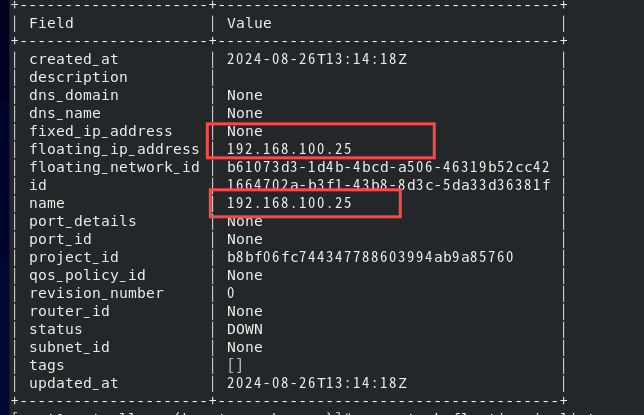Click the description field label
This screenshot has height=415, width=644.
pyautogui.click(x=78, y=77)
